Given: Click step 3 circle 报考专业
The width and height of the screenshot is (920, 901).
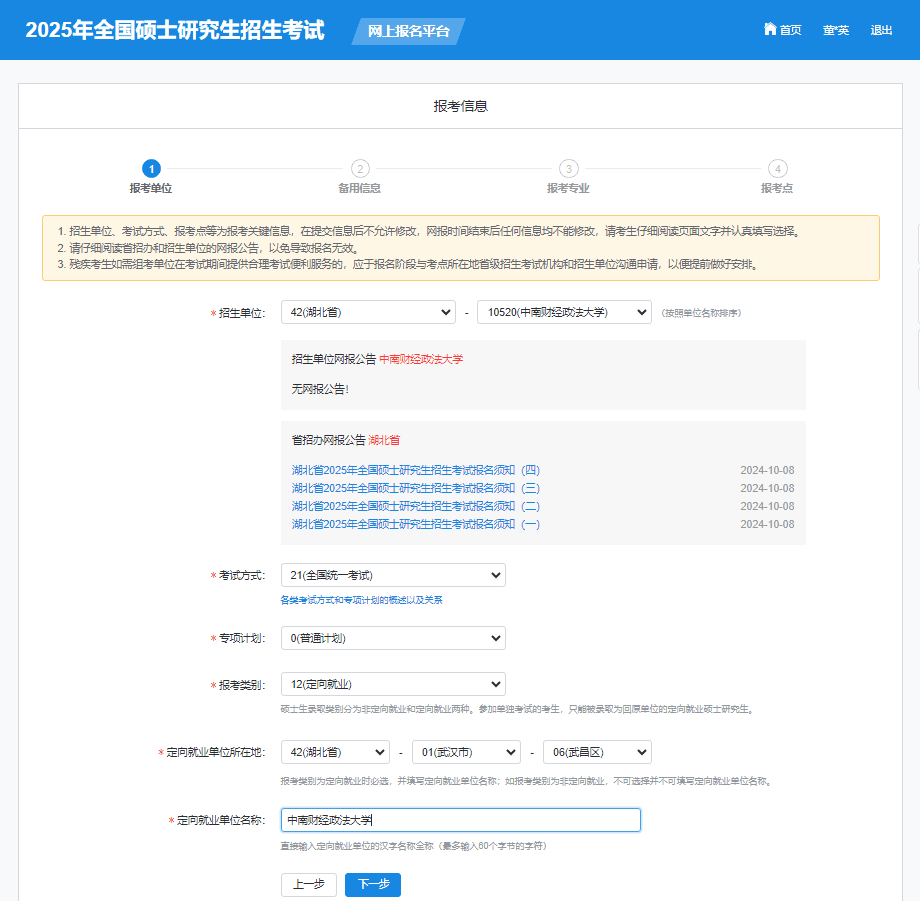Looking at the screenshot, I should 568,169.
